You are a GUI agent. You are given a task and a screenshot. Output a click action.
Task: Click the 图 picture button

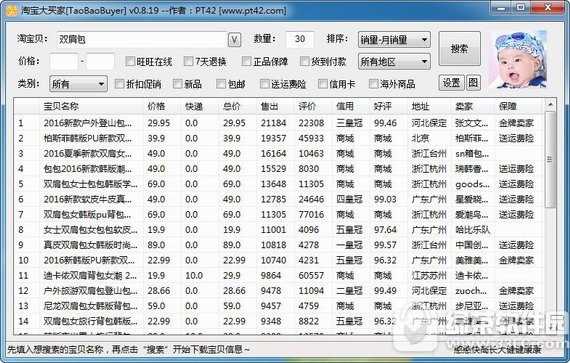click(x=473, y=83)
